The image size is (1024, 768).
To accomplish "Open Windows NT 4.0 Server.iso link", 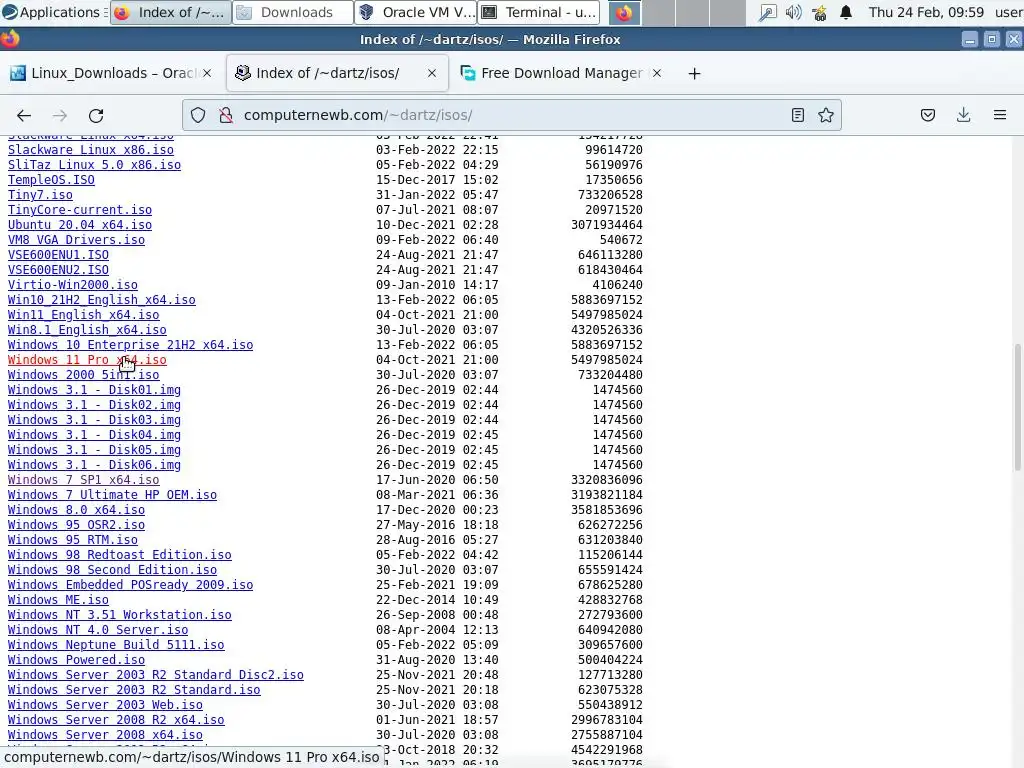I will click(x=98, y=630).
